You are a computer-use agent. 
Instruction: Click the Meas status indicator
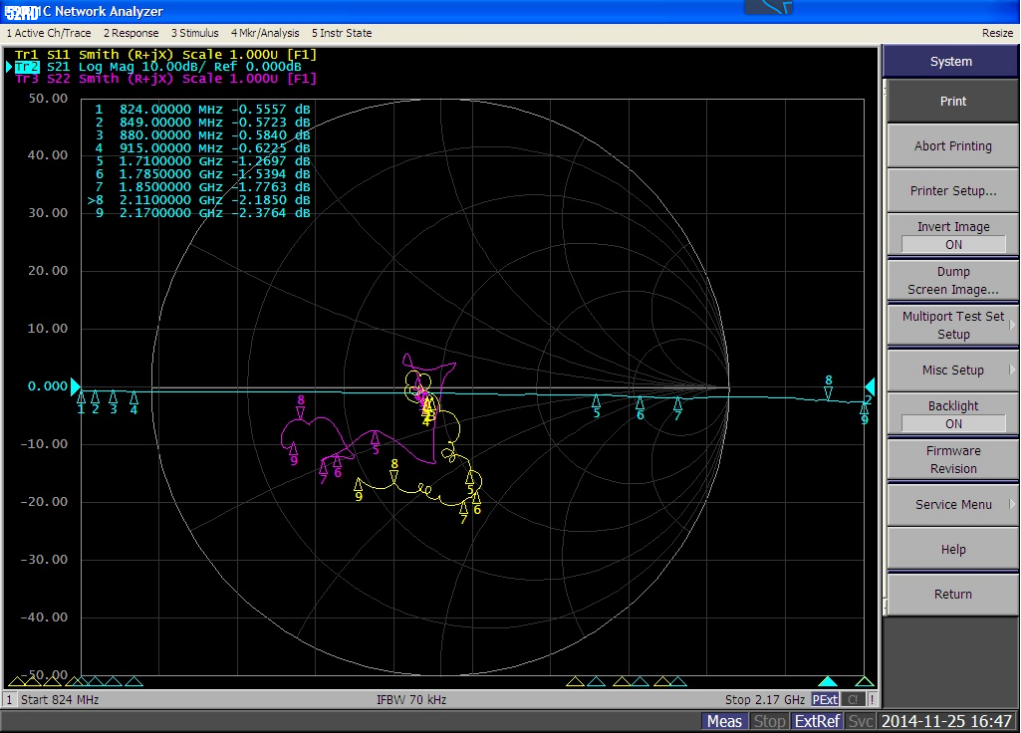[x=724, y=721]
